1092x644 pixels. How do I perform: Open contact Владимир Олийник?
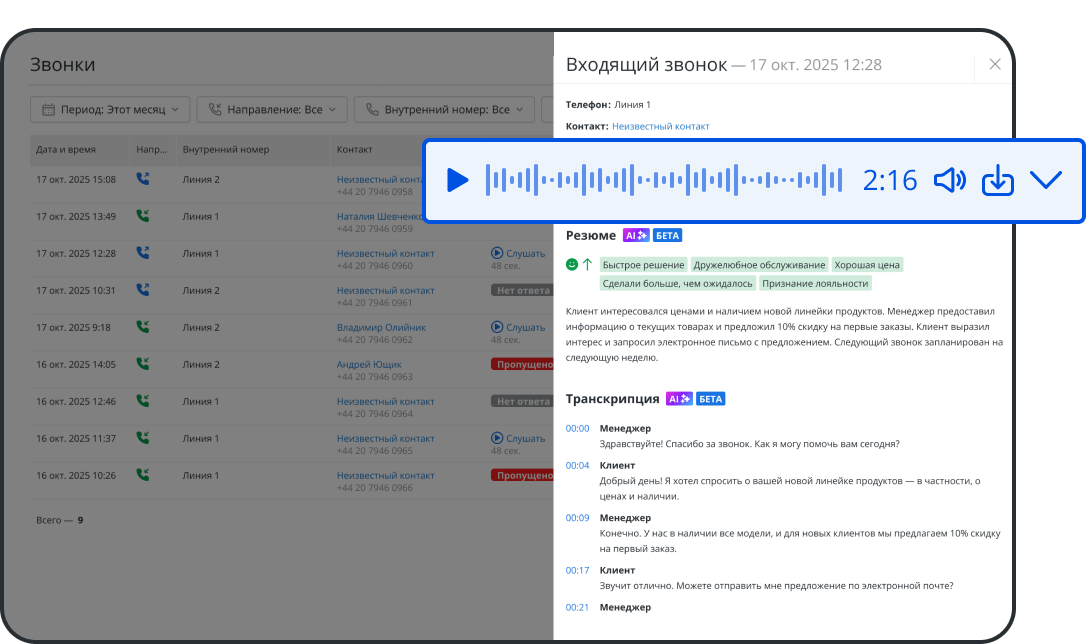click(x=381, y=327)
